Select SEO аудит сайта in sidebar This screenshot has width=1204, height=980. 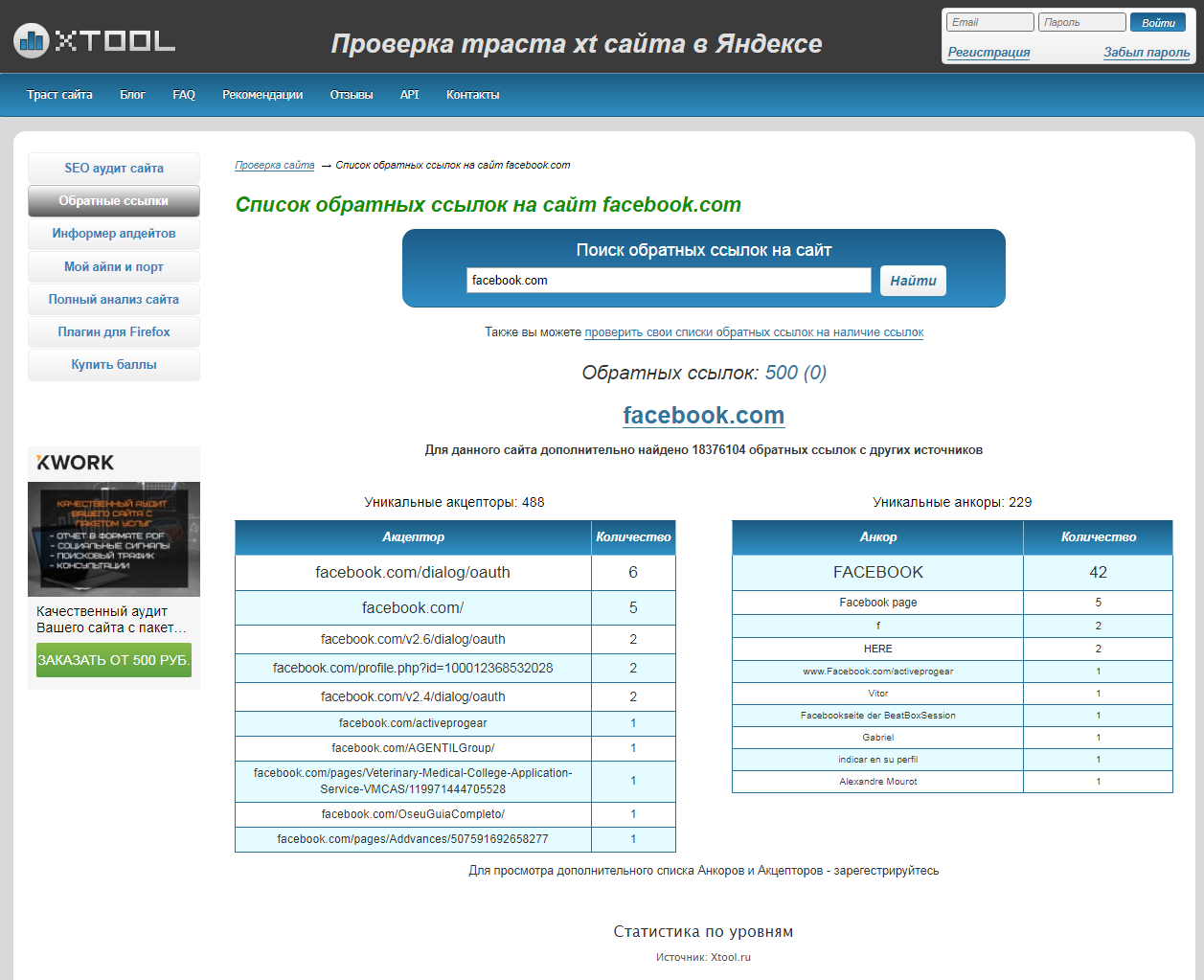[x=114, y=168]
